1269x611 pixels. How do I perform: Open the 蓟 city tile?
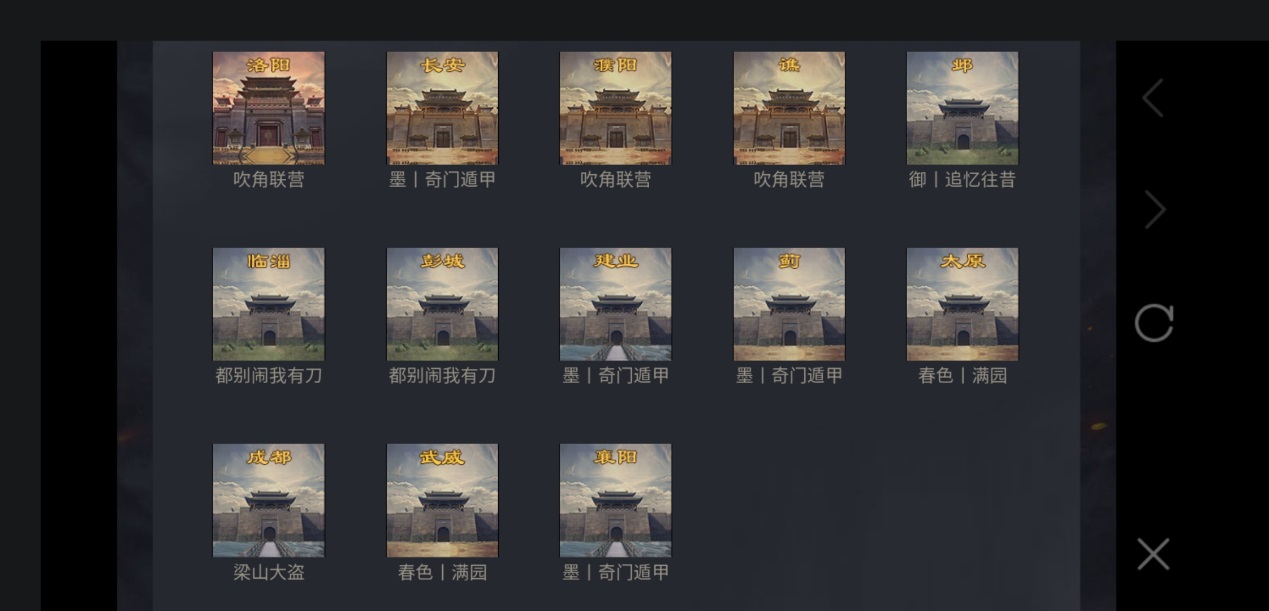(789, 304)
